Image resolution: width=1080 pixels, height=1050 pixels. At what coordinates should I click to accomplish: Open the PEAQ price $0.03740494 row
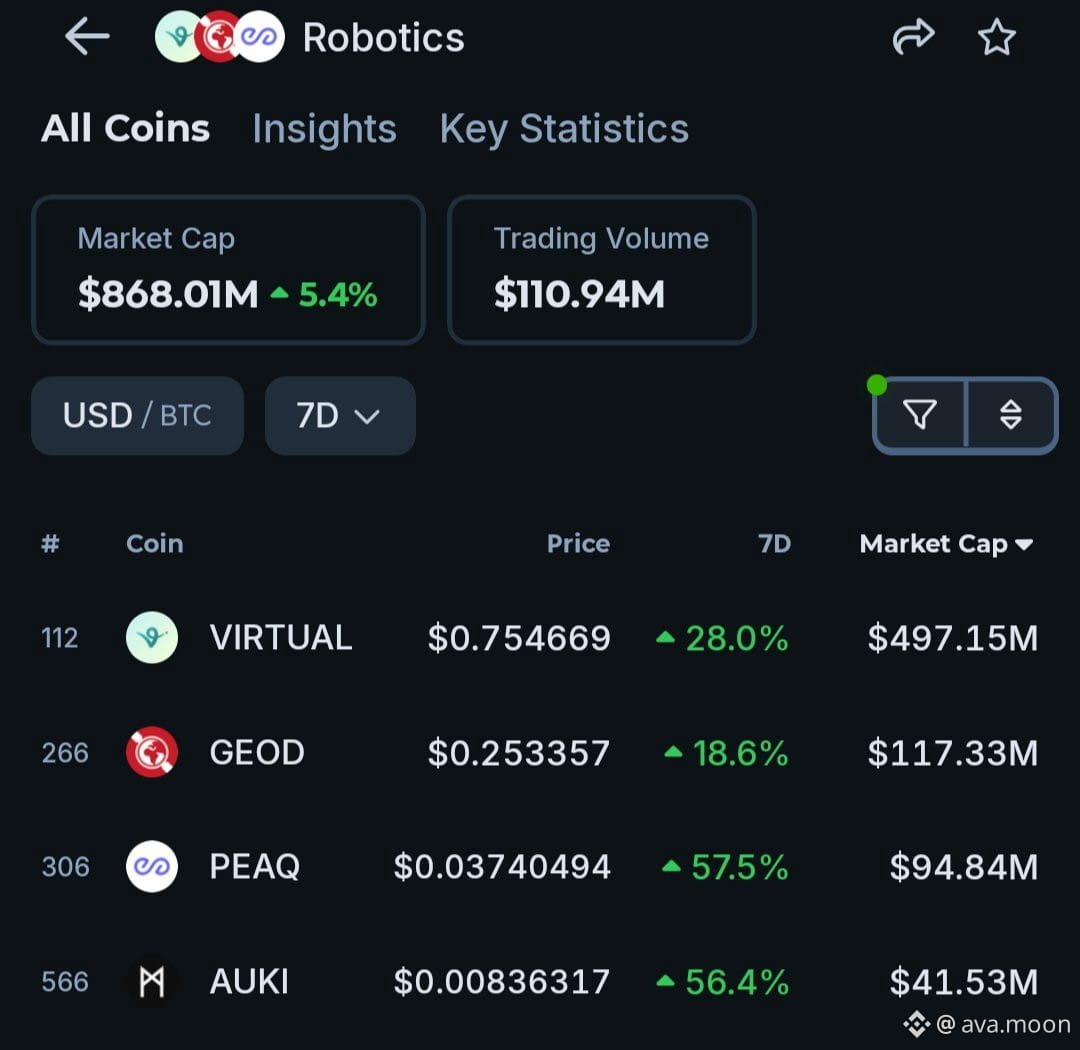click(x=540, y=867)
